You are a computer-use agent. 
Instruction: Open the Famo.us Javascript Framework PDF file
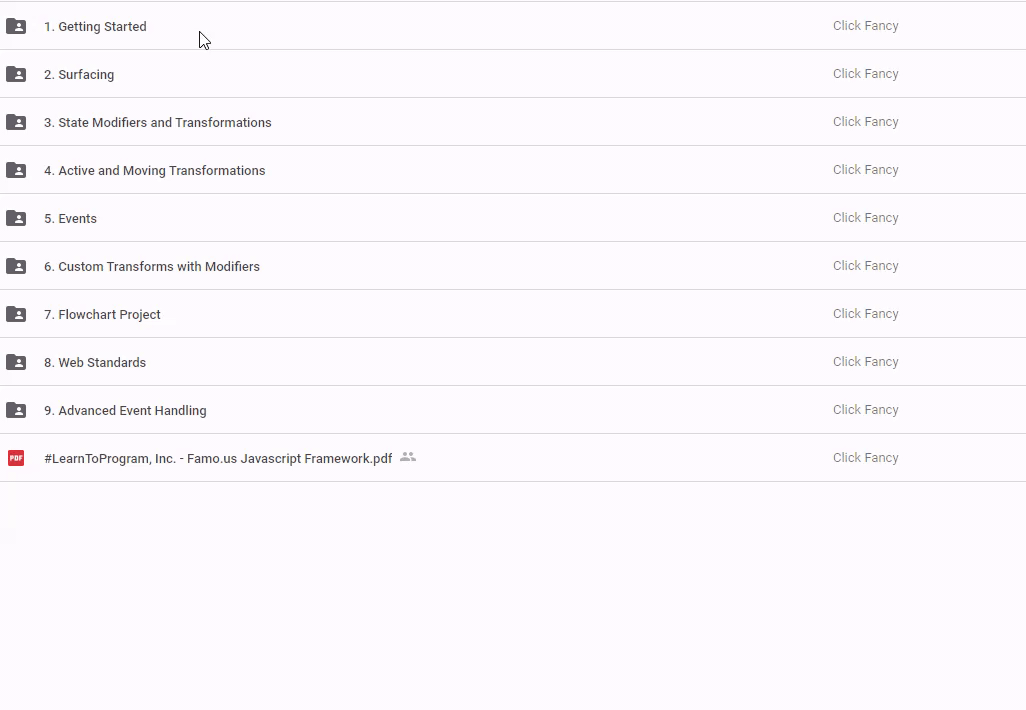pyautogui.click(x=218, y=459)
